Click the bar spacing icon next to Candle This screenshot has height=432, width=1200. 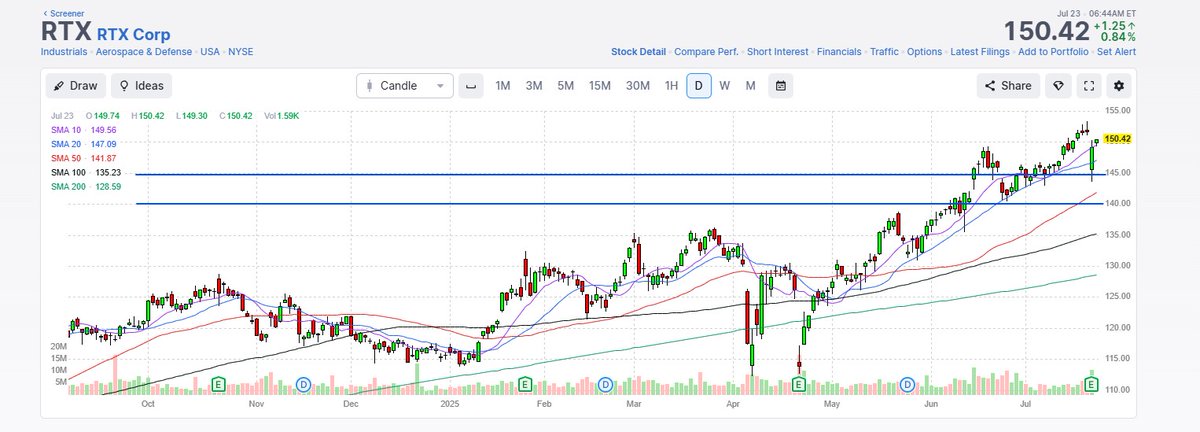coord(470,86)
